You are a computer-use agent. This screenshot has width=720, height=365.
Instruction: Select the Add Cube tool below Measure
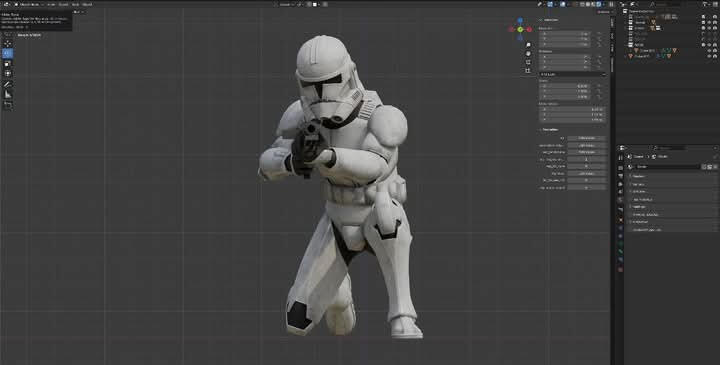coord(7,105)
